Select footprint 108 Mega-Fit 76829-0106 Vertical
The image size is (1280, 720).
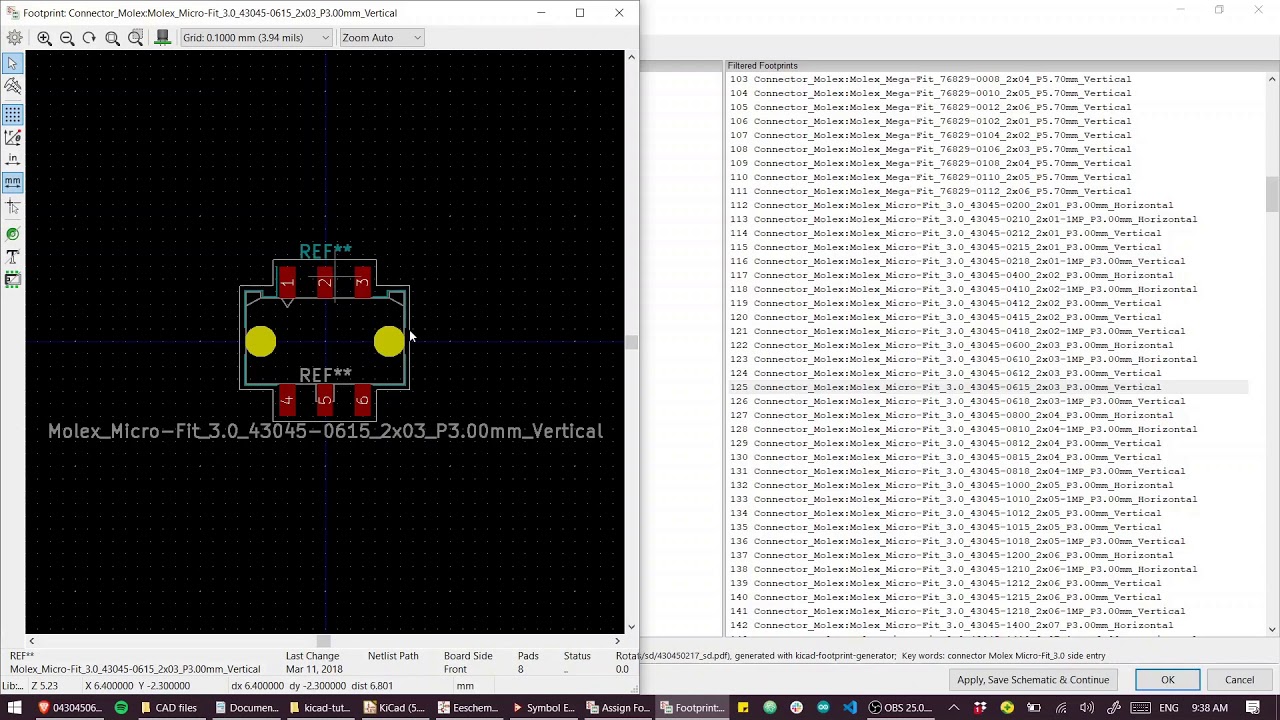coord(987,149)
